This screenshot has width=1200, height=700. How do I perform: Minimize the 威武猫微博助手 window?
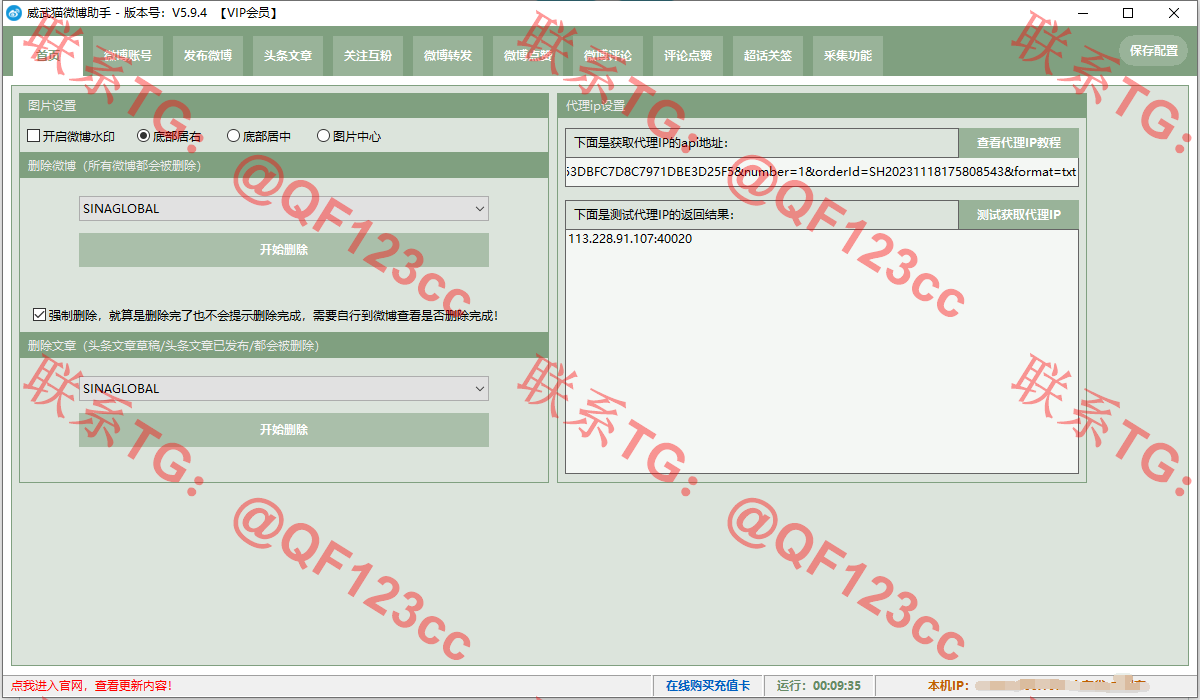[x=1083, y=13]
